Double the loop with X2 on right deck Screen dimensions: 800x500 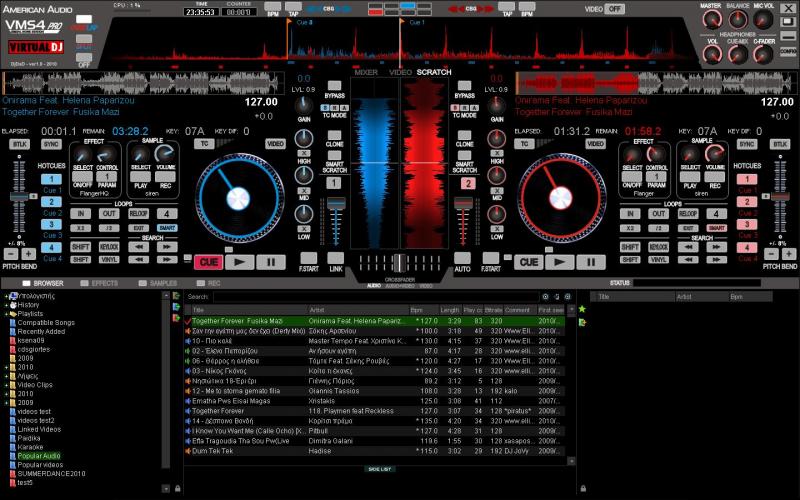click(630, 228)
